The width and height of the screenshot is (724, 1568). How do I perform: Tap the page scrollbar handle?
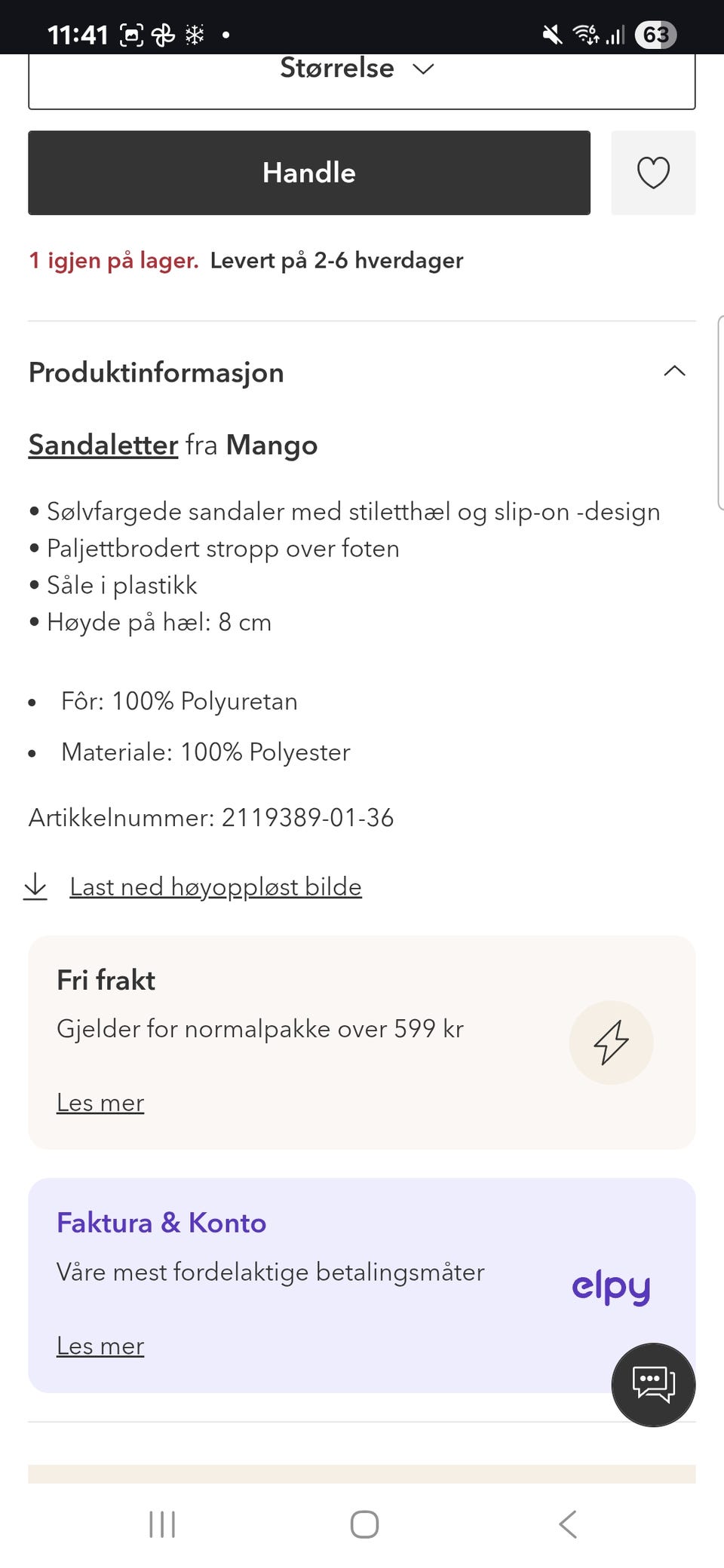(x=721, y=413)
